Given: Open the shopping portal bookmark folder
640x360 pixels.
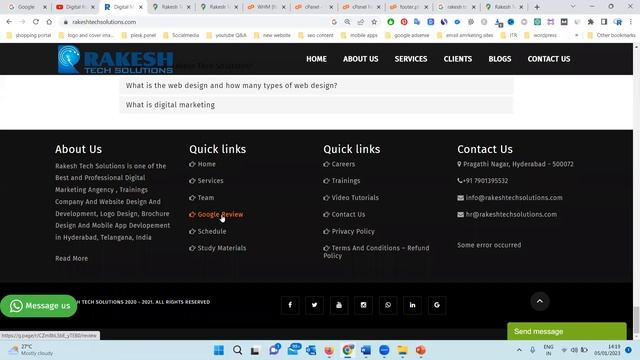Looking at the screenshot, I should point(29,36).
